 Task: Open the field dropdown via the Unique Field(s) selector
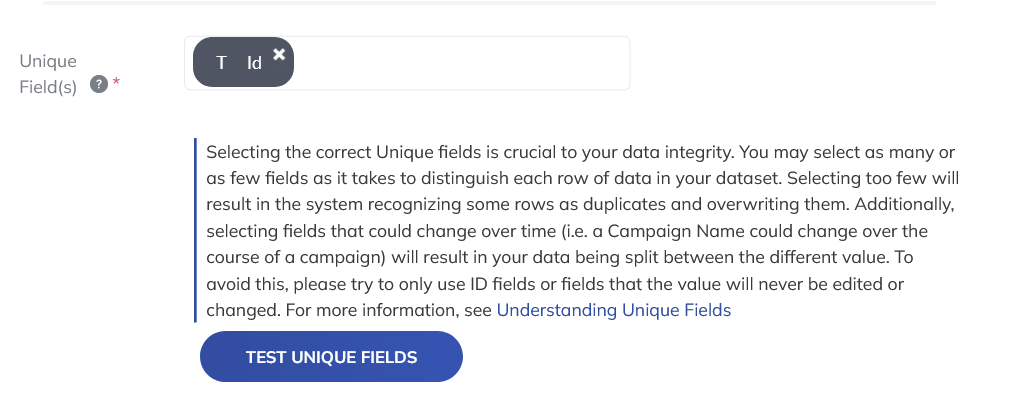coord(407,63)
